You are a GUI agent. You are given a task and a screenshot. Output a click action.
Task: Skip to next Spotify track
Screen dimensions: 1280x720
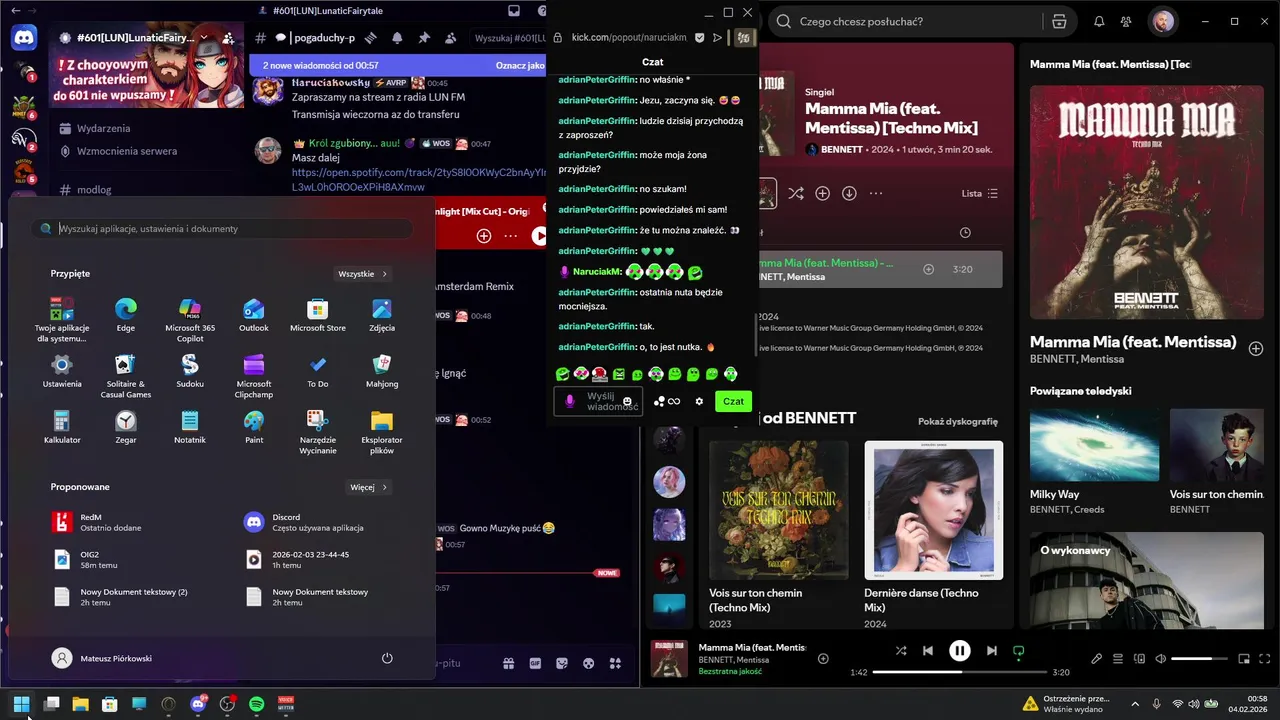(x=991, y=650)
